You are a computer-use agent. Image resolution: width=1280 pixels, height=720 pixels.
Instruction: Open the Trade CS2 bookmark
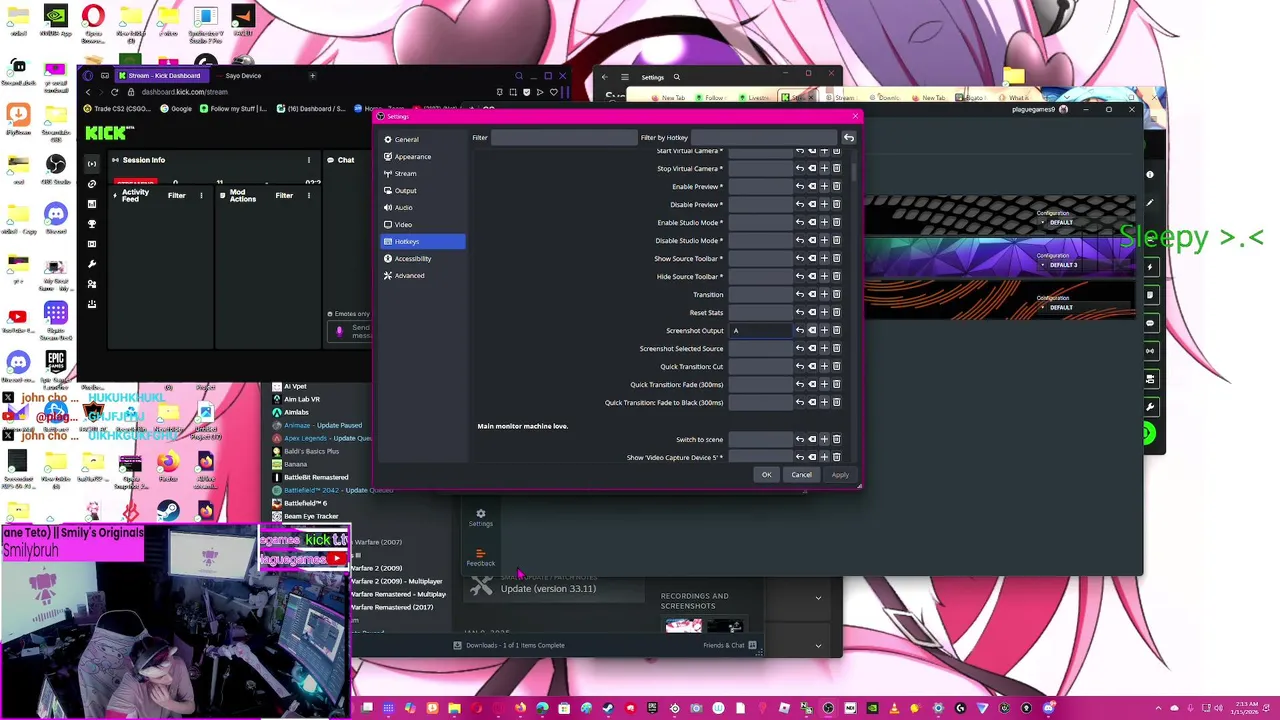tap(119, 109)
